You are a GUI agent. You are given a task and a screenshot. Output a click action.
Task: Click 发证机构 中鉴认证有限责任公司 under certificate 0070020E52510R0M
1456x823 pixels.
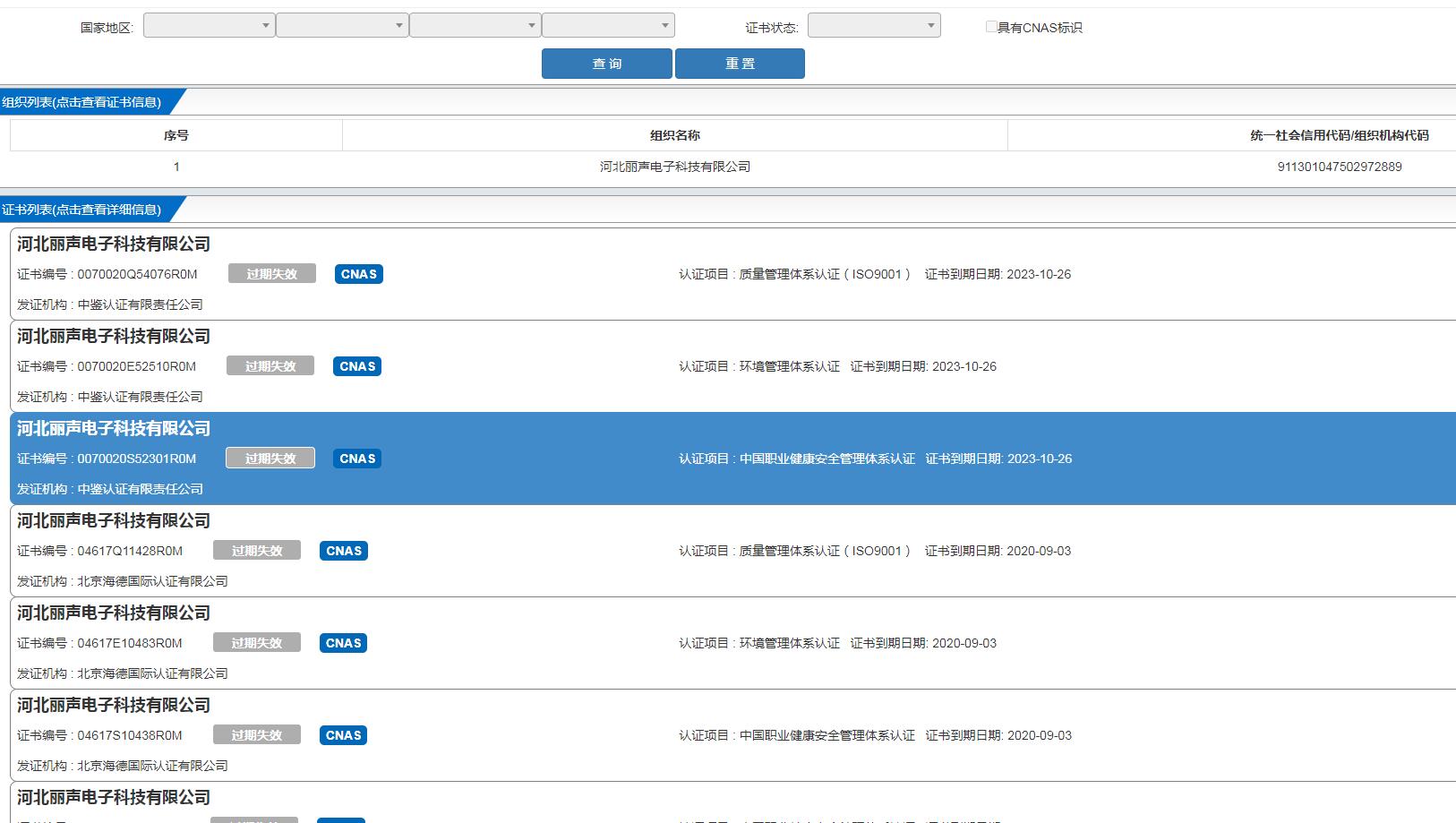coord(110,397)
